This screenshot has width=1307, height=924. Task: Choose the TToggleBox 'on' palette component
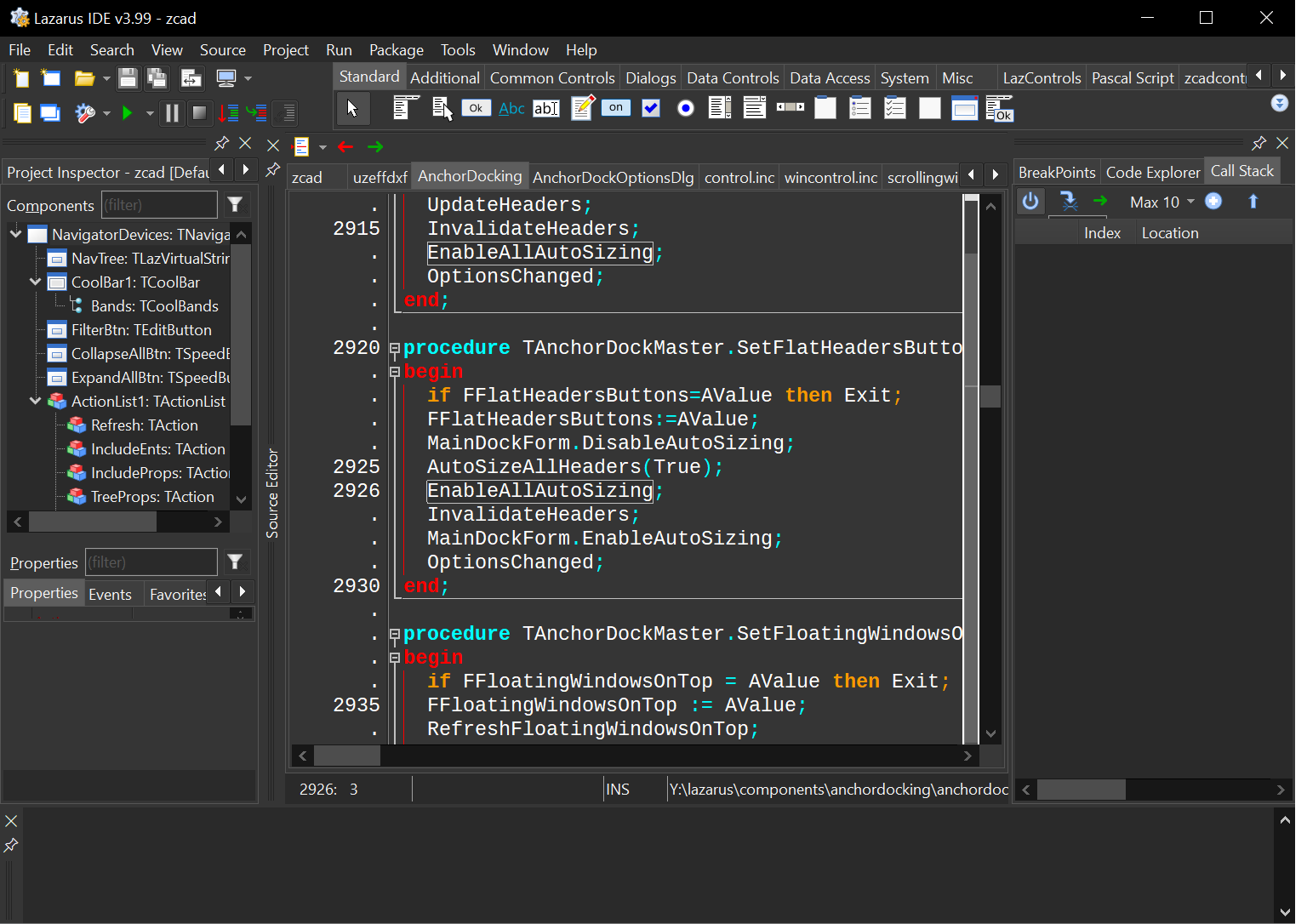pos(616,108)
